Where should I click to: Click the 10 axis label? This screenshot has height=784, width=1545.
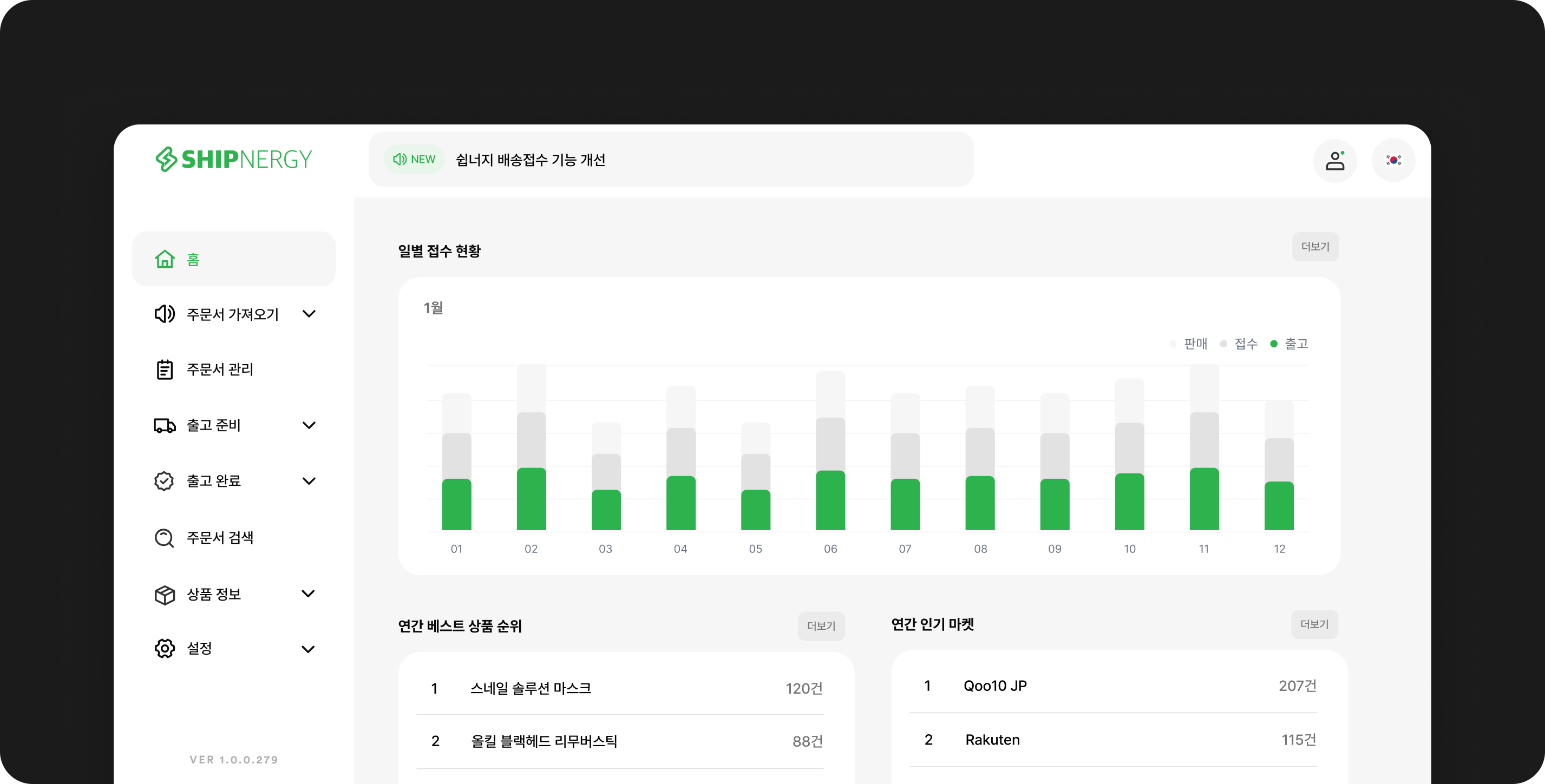click(1129, 549)
